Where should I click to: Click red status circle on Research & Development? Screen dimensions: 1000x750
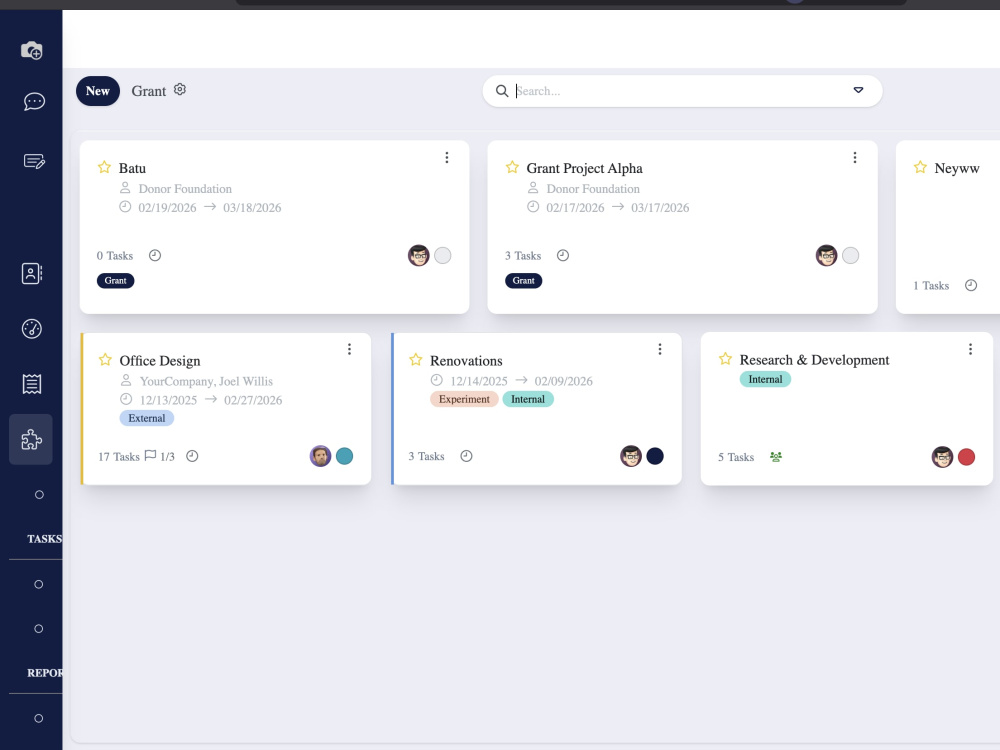point(966,457)
